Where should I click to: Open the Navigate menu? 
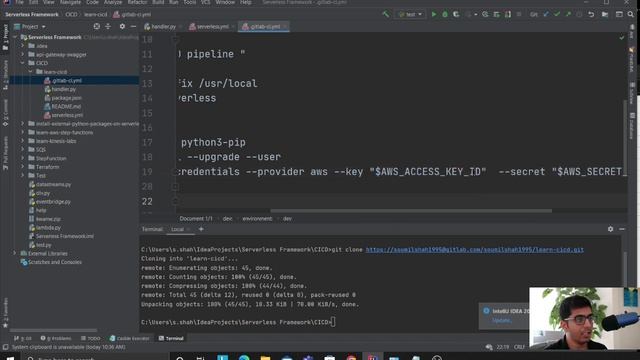pyautogui.click(x=70, y=2)
